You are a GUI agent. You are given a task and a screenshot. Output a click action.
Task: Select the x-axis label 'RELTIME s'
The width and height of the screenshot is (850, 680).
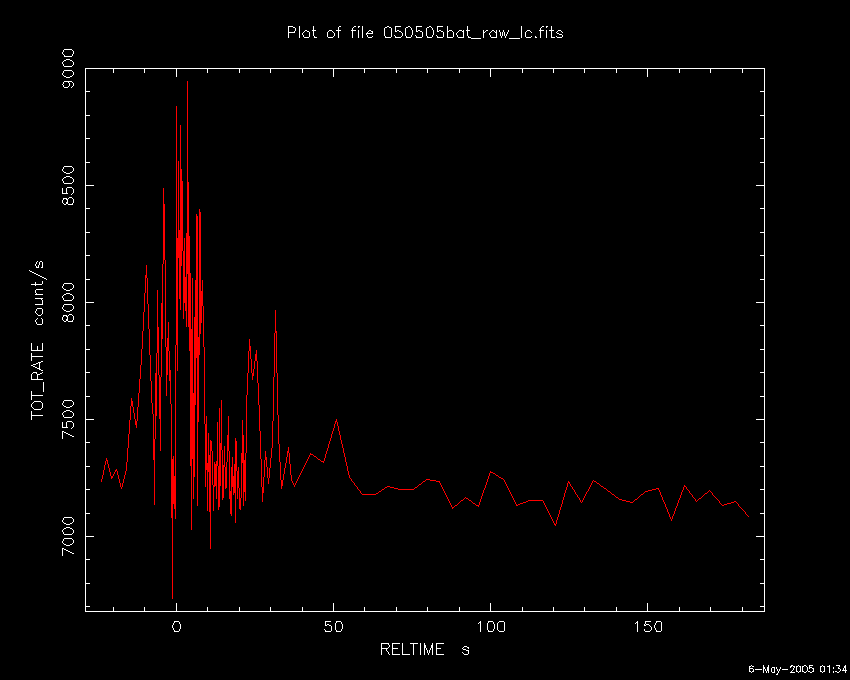(424, 649)
